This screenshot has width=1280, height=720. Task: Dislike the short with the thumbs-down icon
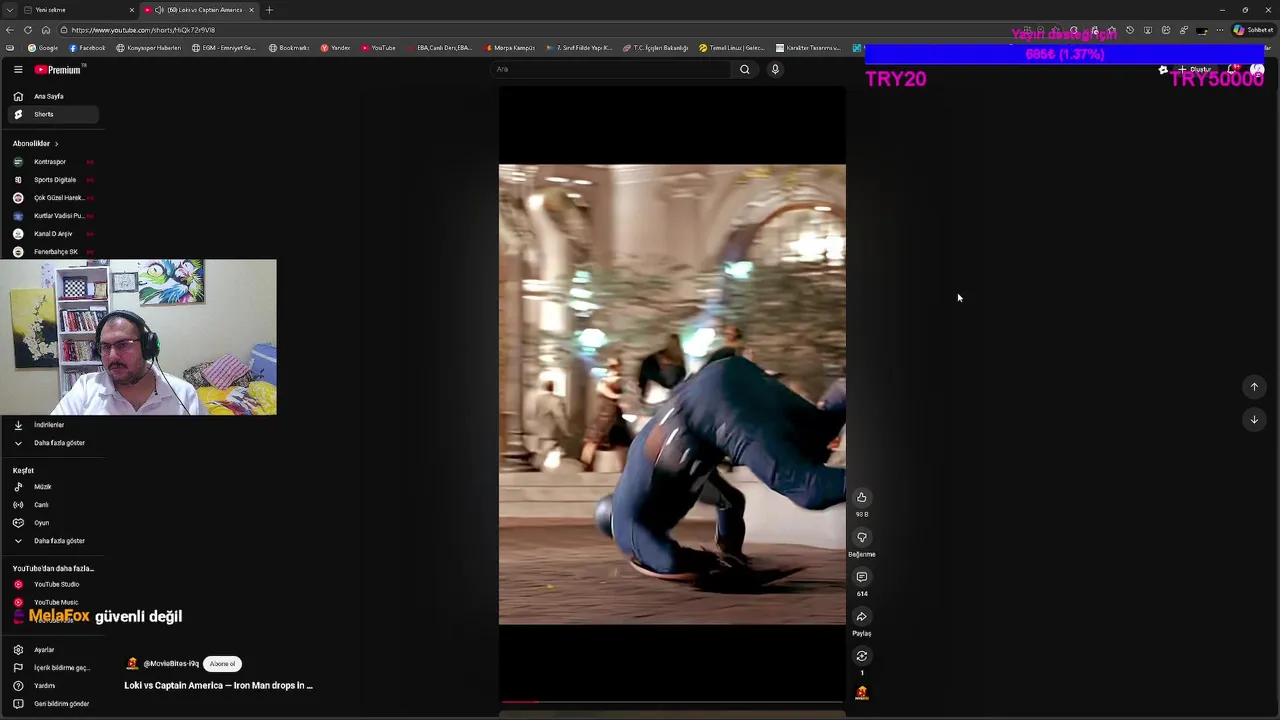(x=861, y=538)
